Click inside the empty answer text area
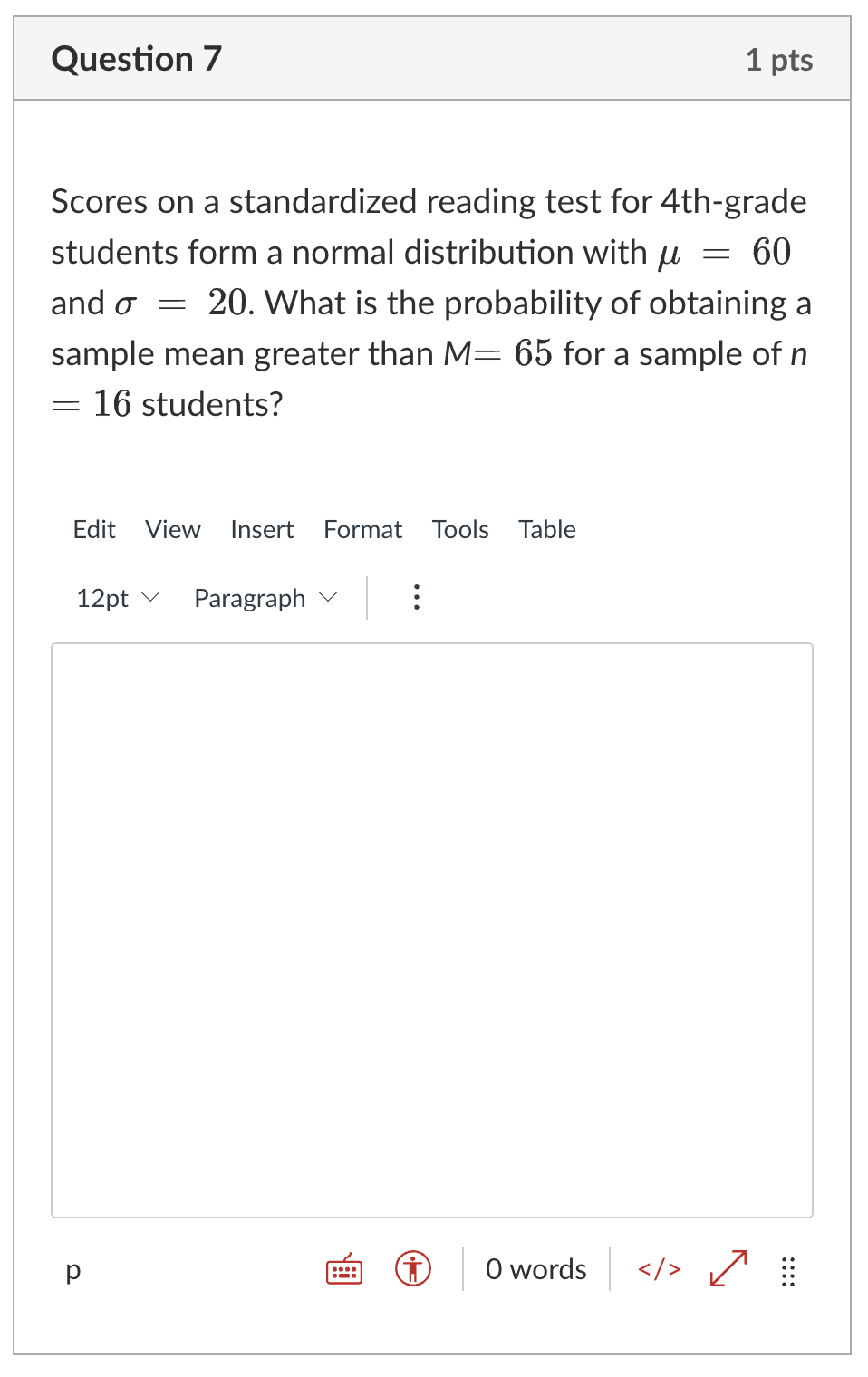 (x=431, y=924)
